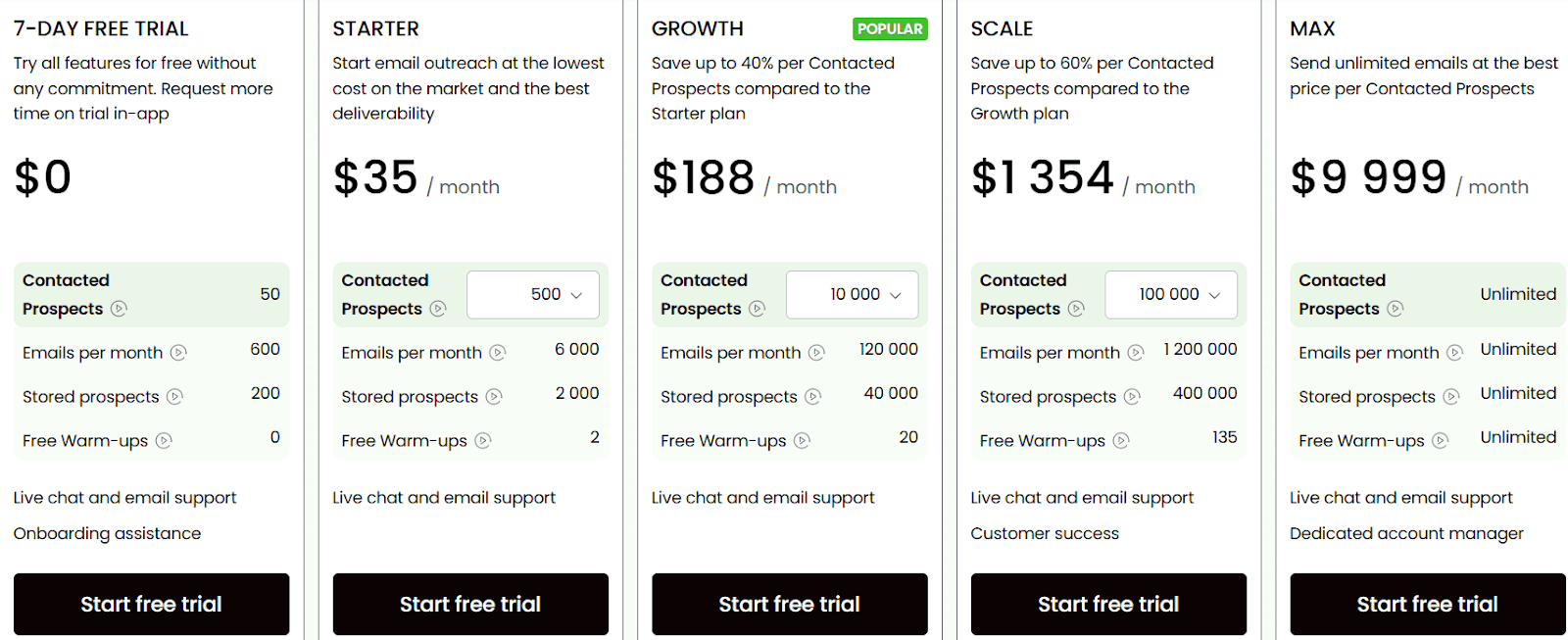The width and height of the screenshot is (1568, 640).
Task: Click the info icon next to Growth's Stored prospects
Action: 813,397
